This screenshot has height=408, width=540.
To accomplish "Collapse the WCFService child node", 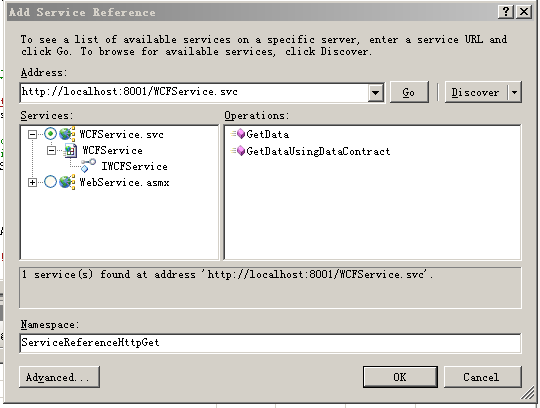I will (51, 150).
